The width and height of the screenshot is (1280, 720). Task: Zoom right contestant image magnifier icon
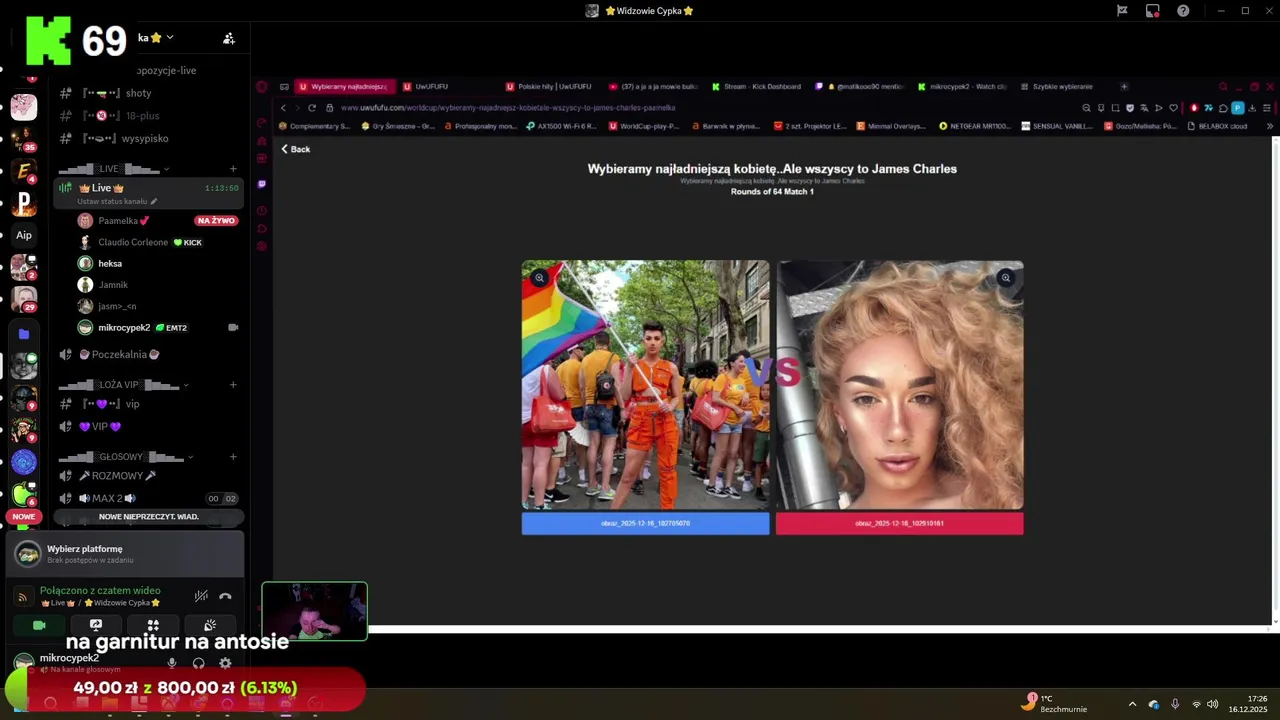(x=1005, y=278)
